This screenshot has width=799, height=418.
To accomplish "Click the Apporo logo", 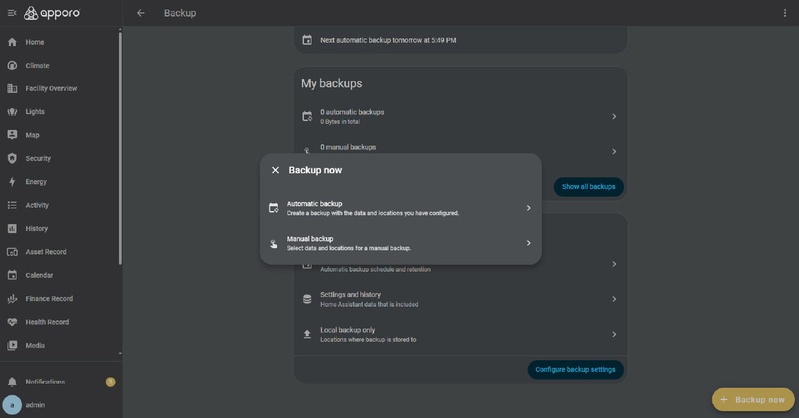I will point(52,13).
